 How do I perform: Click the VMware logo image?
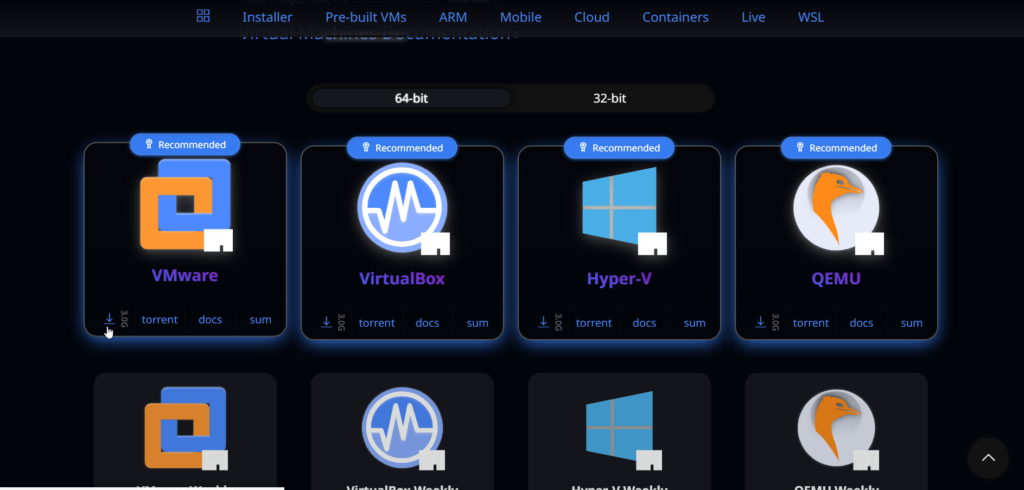pyautogui.click(x=186, y=204)
